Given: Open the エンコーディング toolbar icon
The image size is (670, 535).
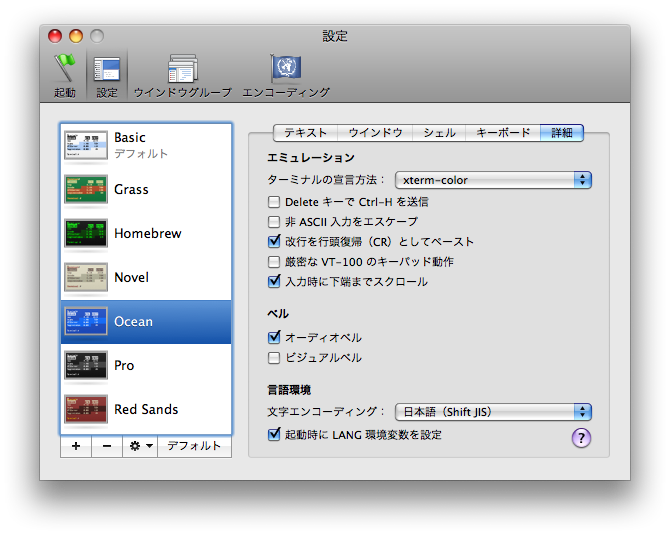Looking at the screenshot, I should click(x=286, y=75).
